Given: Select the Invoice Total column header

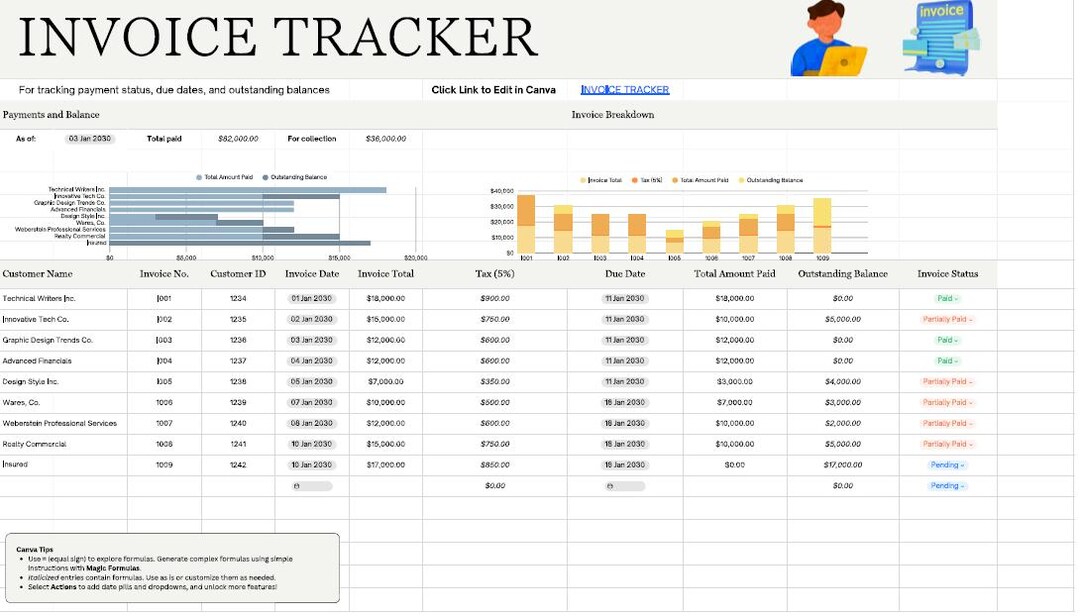Looking at the screenshot, I should [x=386, y=274].
